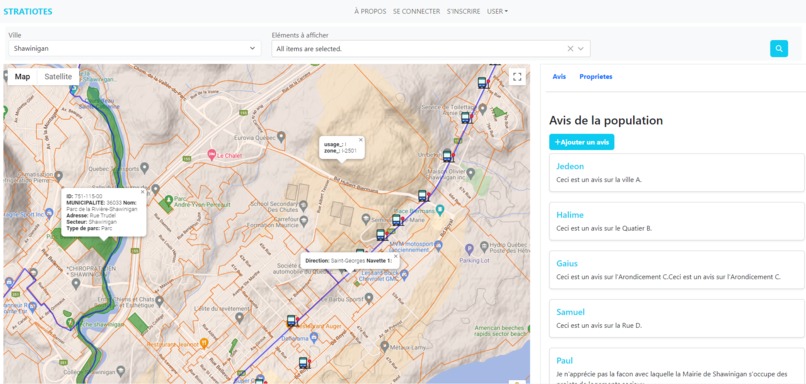Close the Direction Saint-Georges popup

click(x=395, y=255)
